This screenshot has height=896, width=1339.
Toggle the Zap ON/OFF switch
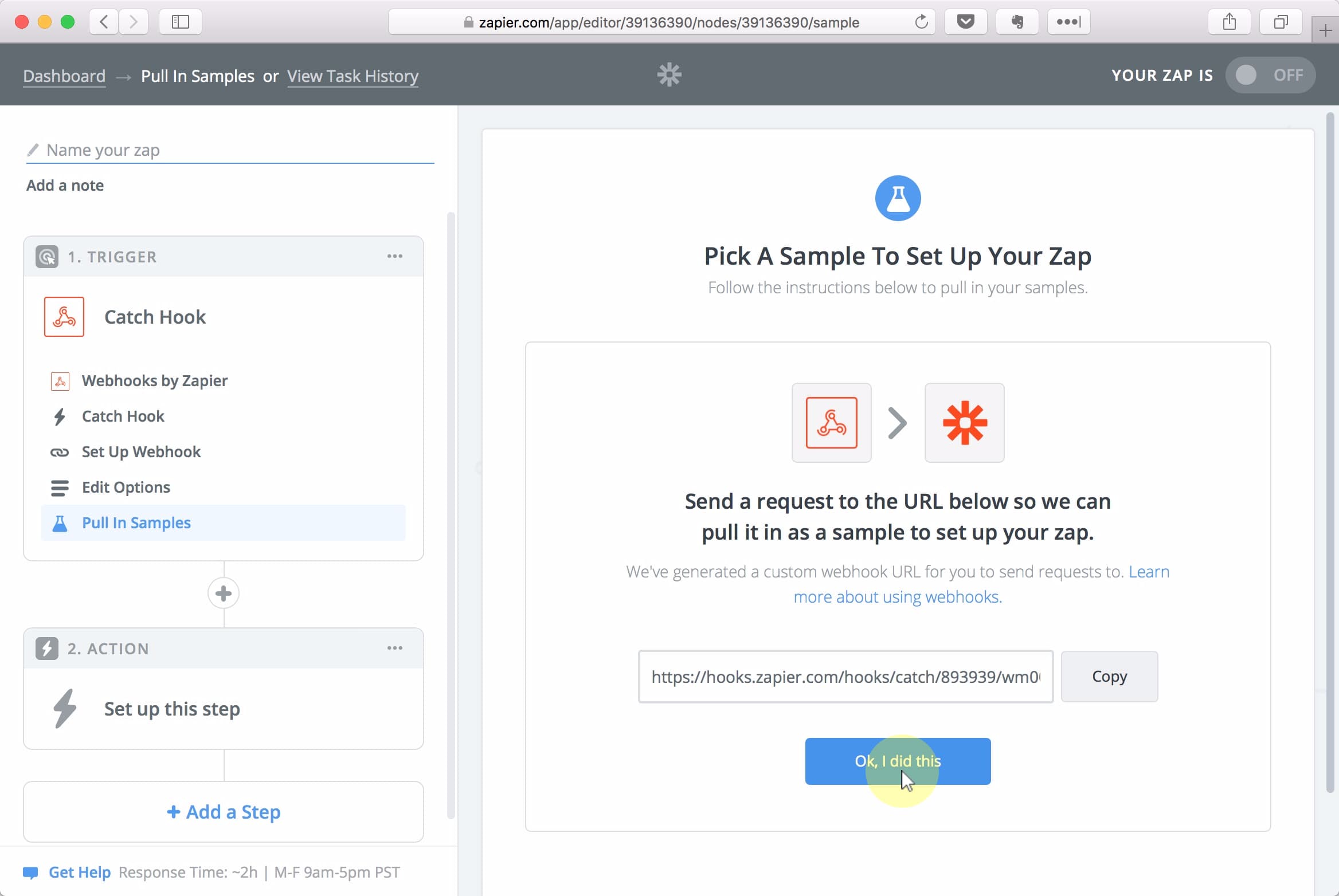[x=1265, y=75]
